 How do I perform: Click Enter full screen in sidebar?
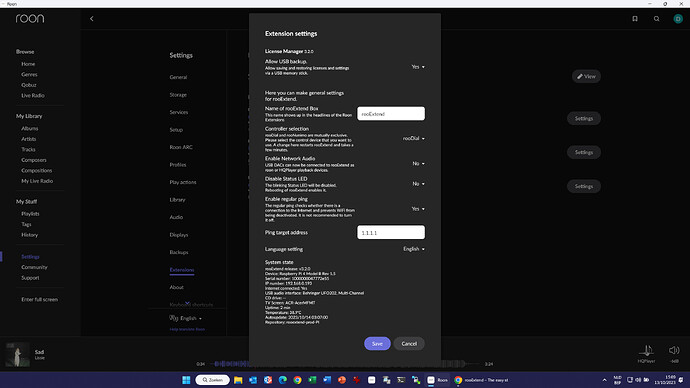(x=40, y=300)
